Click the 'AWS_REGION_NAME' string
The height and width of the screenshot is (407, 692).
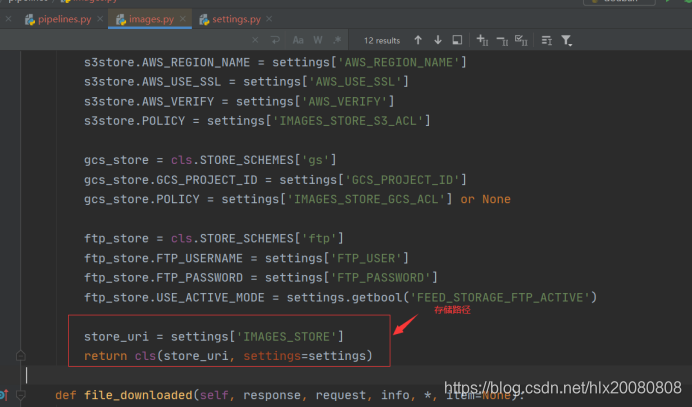(x=399, y=62)
